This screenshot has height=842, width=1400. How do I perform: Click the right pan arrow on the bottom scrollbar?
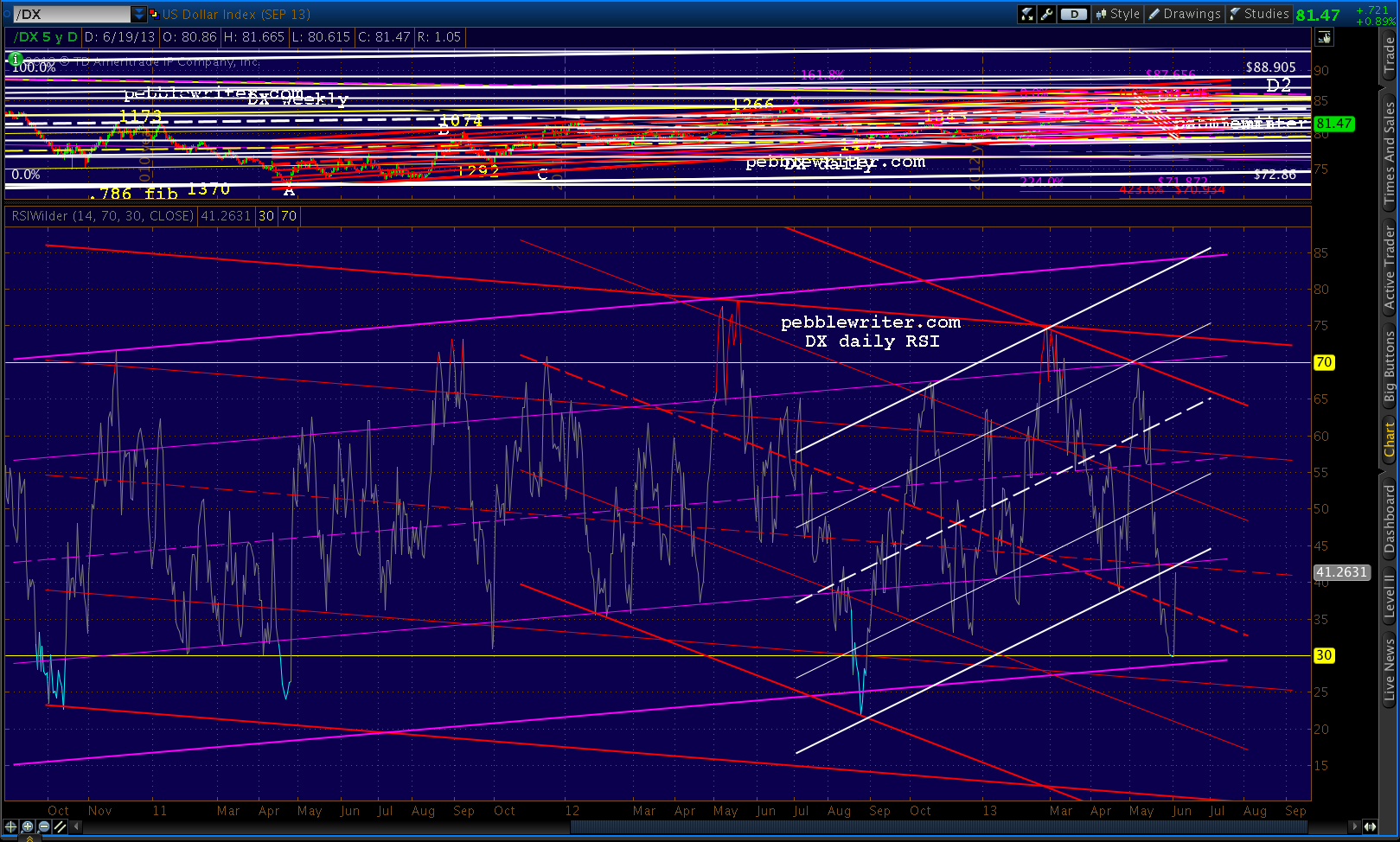(x=1355, y=826)
